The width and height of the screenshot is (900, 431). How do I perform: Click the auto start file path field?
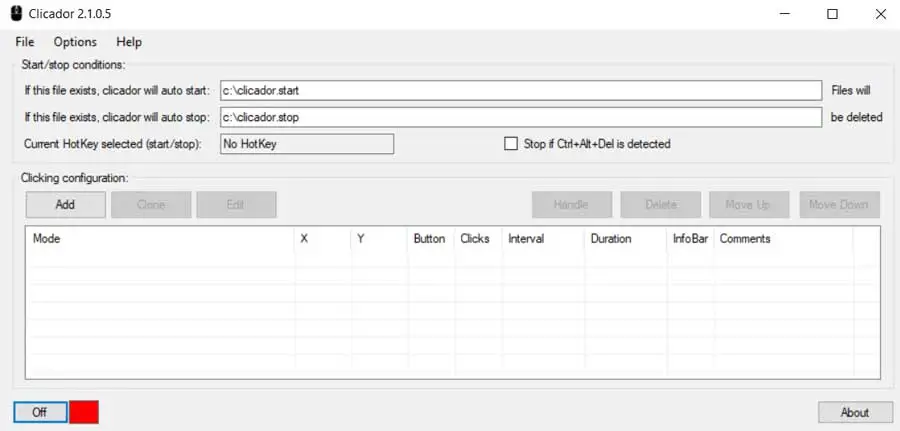pos(521,91)
